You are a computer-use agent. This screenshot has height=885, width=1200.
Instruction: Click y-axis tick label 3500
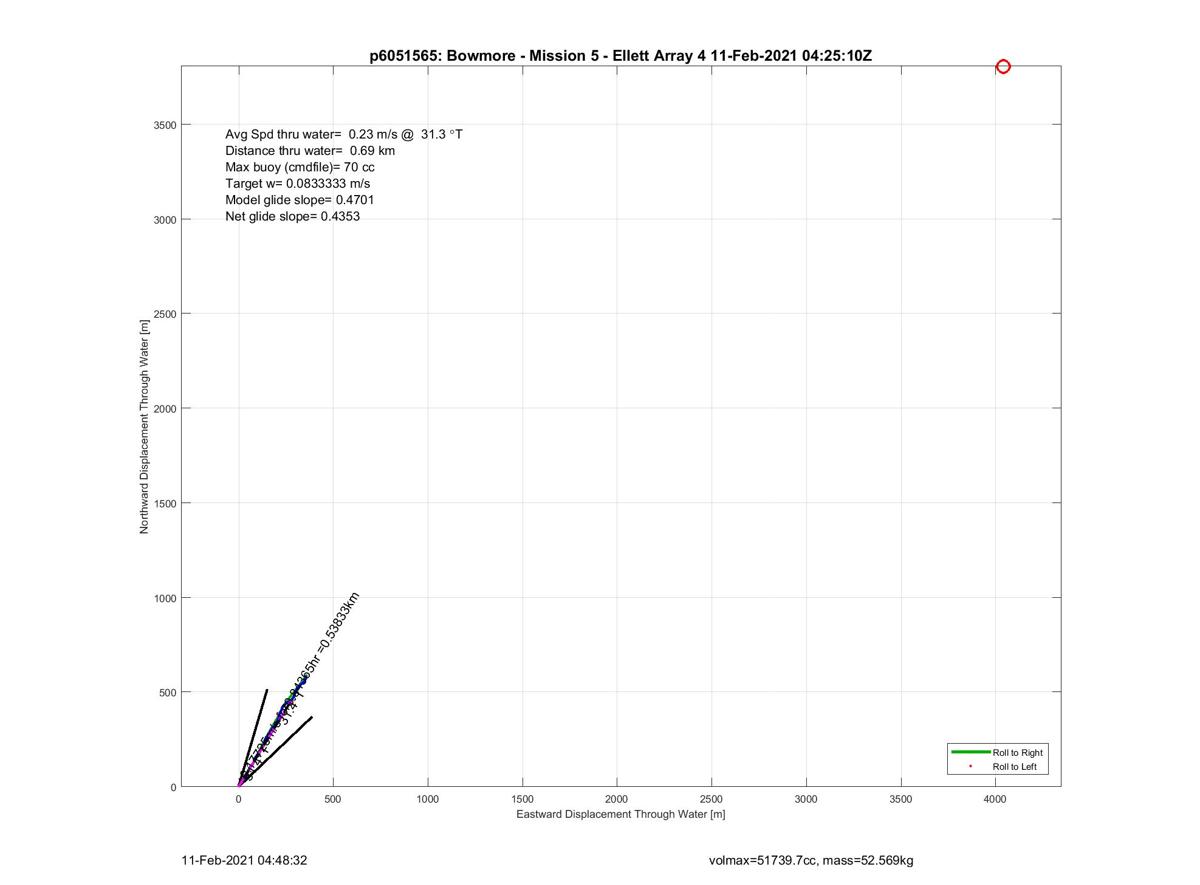164,125
